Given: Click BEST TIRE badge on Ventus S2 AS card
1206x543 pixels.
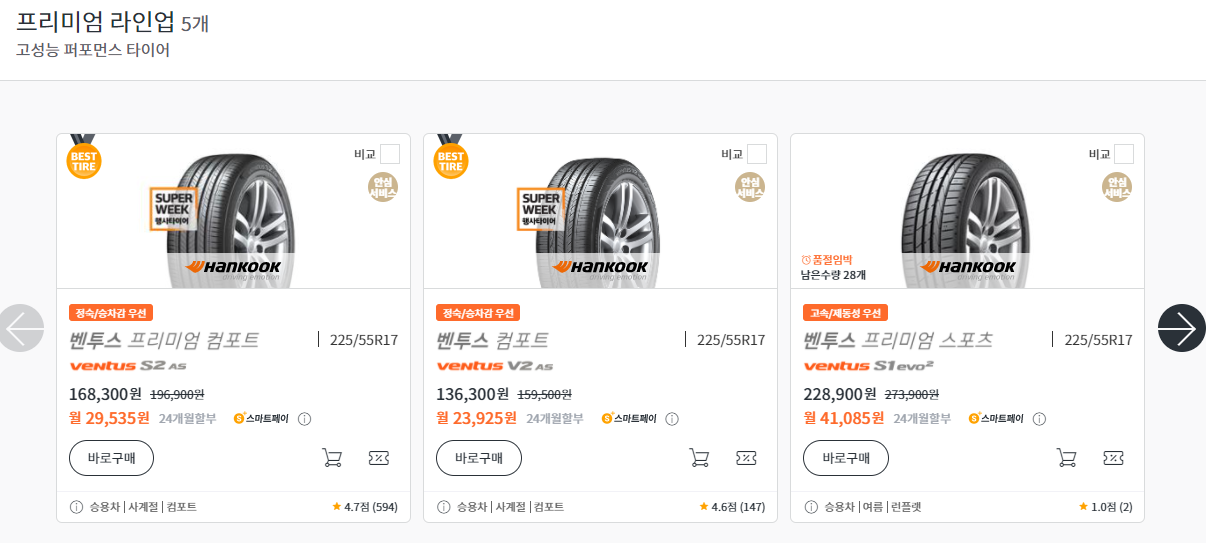Looking at the screenshot, I should [x=84, y=158].
